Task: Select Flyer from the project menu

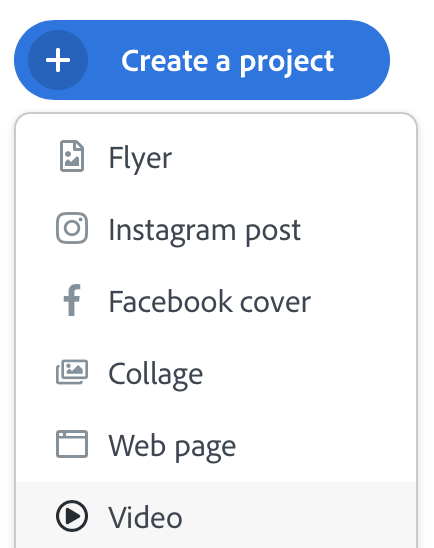Action: click(216, 157)
